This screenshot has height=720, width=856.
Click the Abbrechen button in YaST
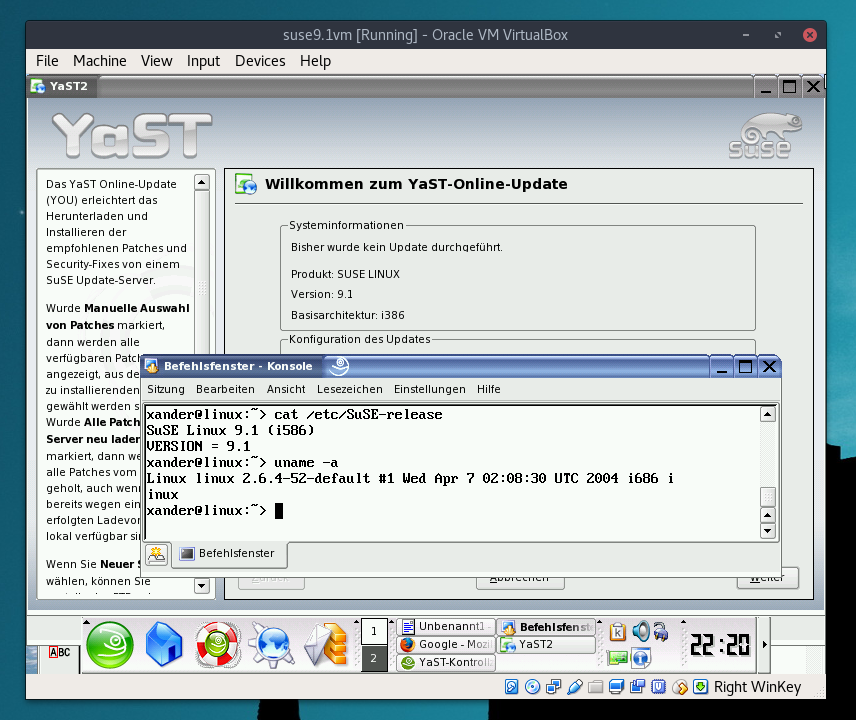point(520,580)
